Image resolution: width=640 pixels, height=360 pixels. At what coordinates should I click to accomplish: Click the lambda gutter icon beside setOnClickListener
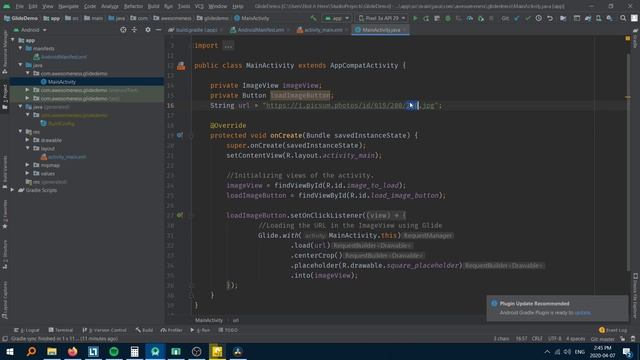click(x=180, y=215)
